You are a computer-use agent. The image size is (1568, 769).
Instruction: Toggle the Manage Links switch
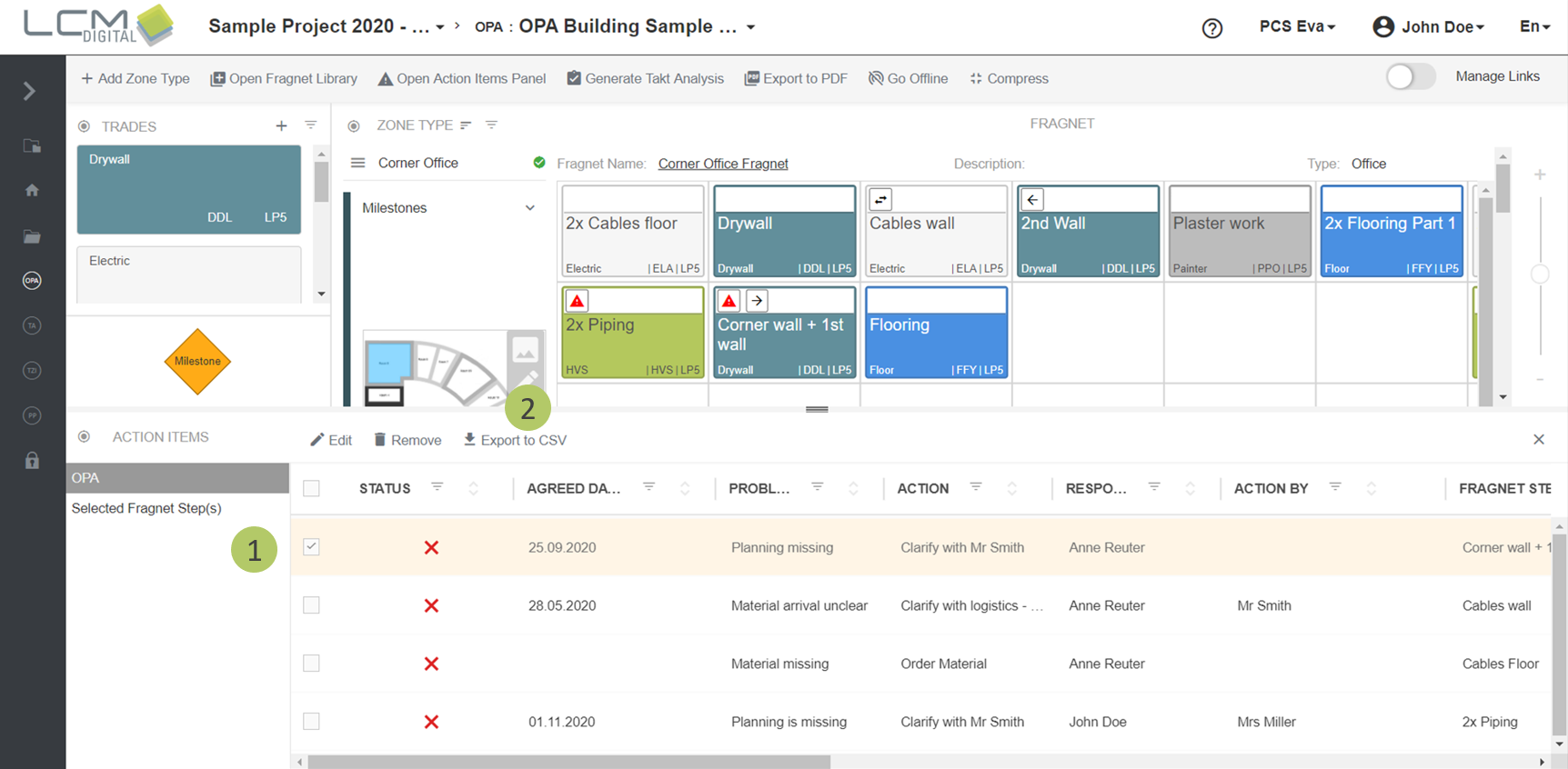(1410, 77)
